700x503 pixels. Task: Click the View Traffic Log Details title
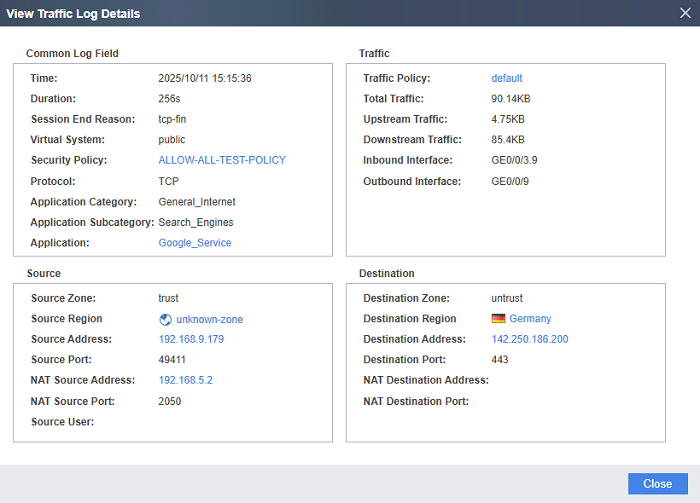point(73,14)
